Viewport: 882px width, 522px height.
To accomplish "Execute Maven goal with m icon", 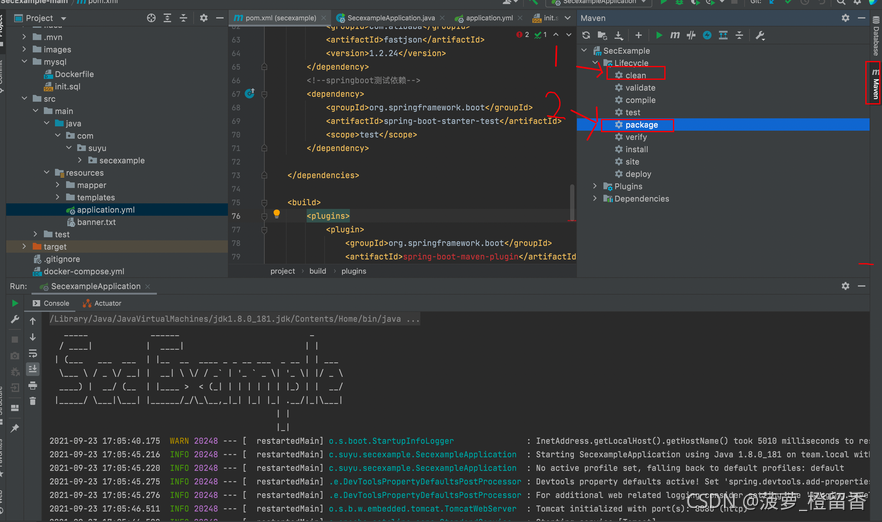I will 675,35.
